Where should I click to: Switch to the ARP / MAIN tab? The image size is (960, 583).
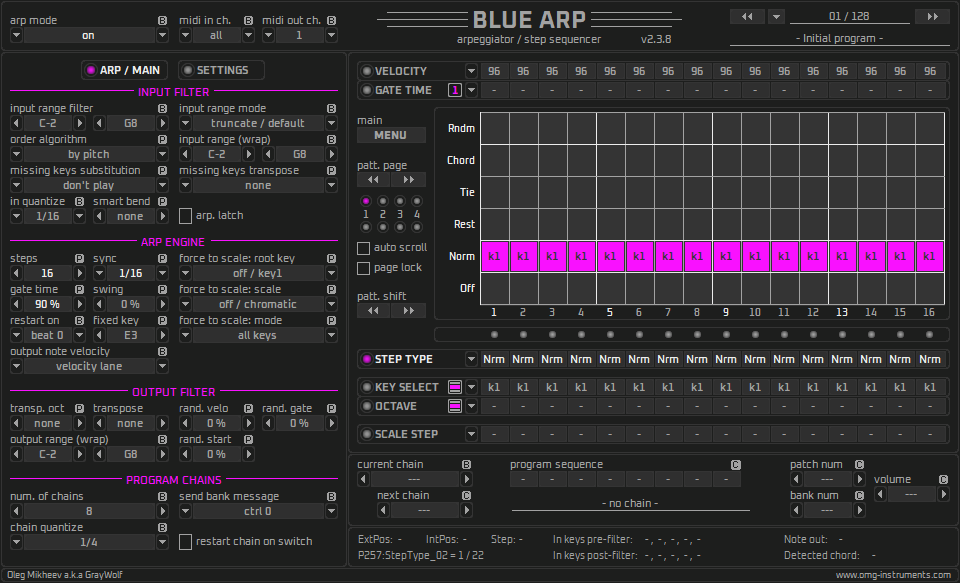coord(123,70)
